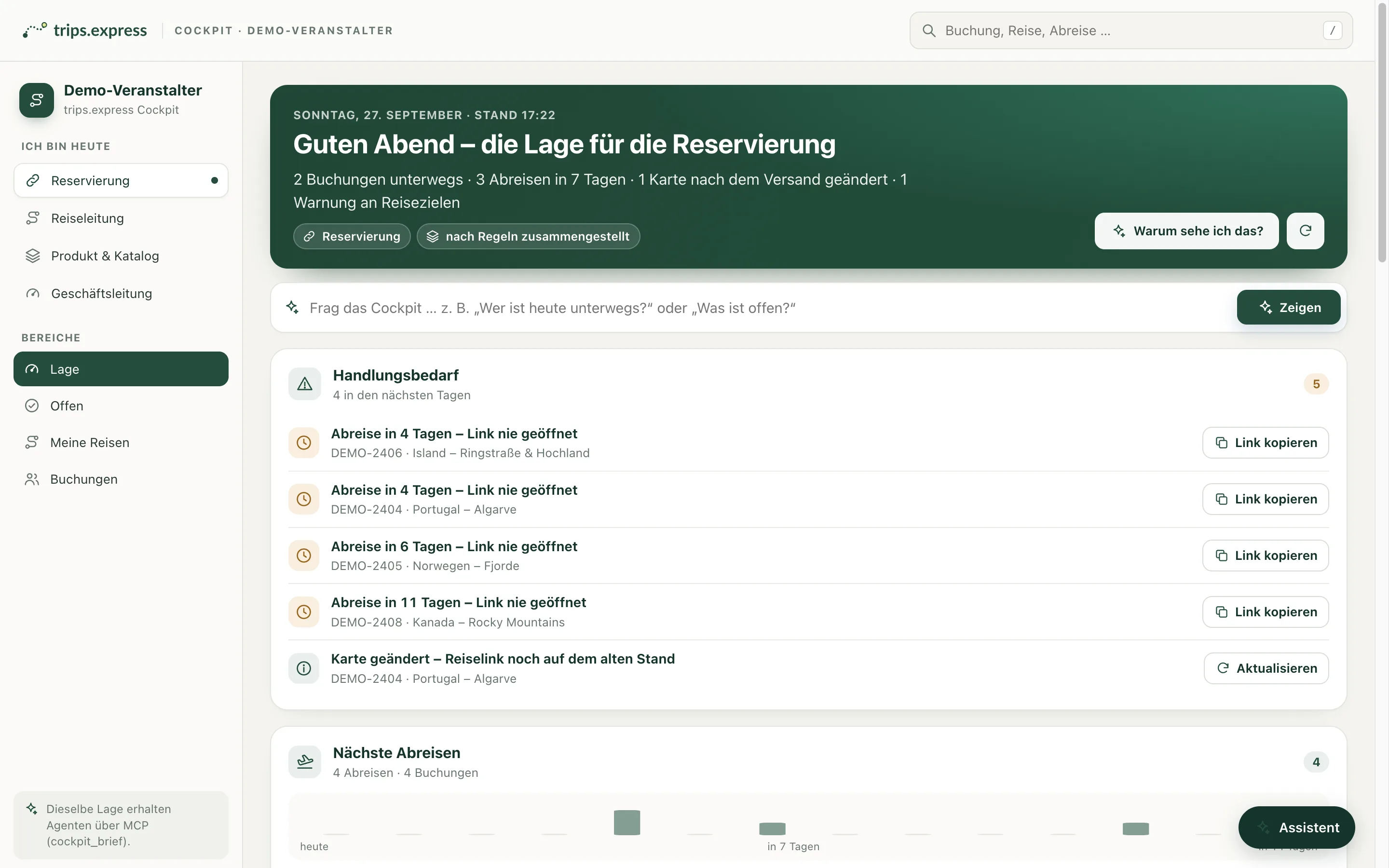Open Warum sehe ich das? explanation
The image size is (1389, 868).
click(1186, 231)
